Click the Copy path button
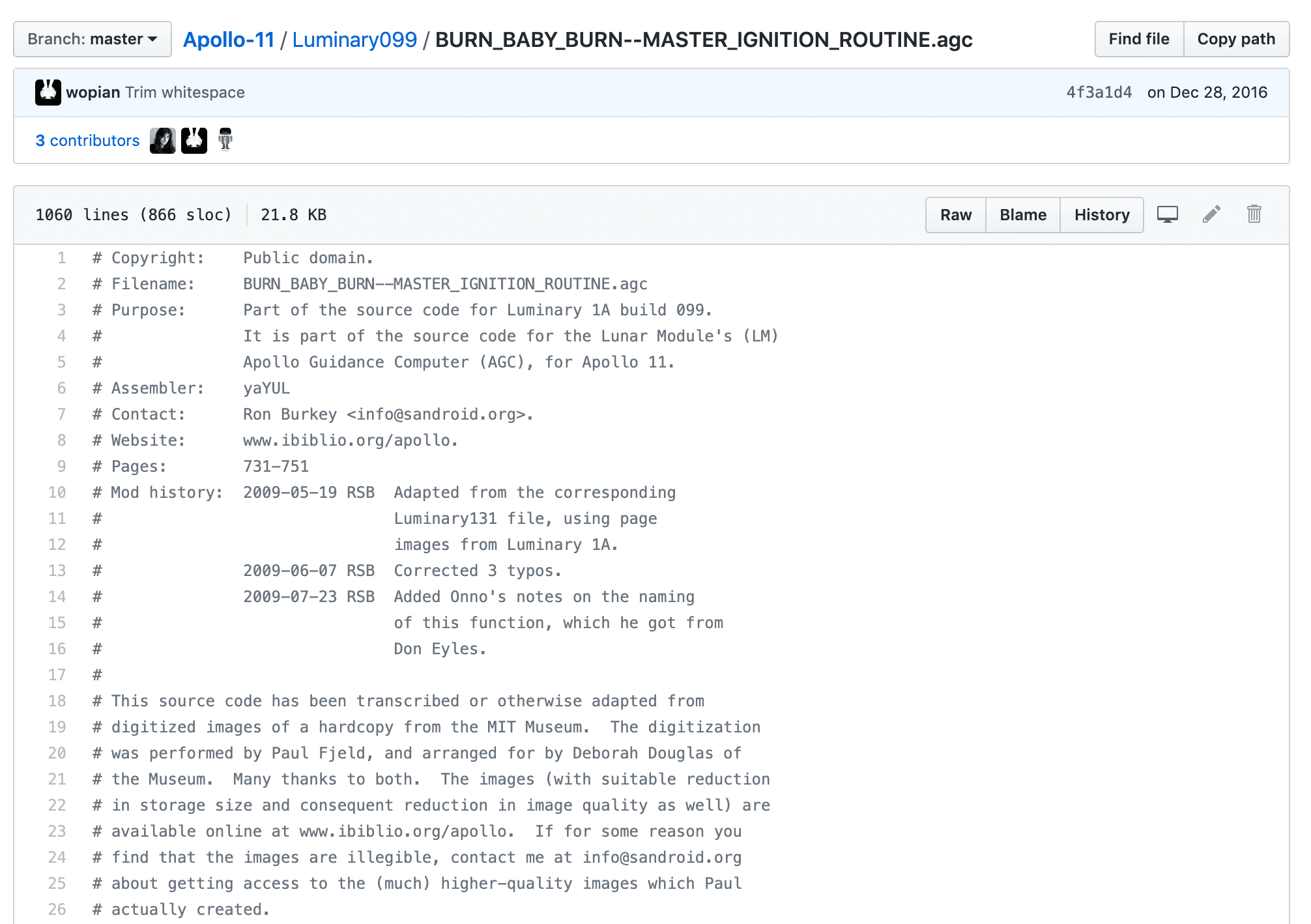 pyautogui.click(x=1235, y=39)
